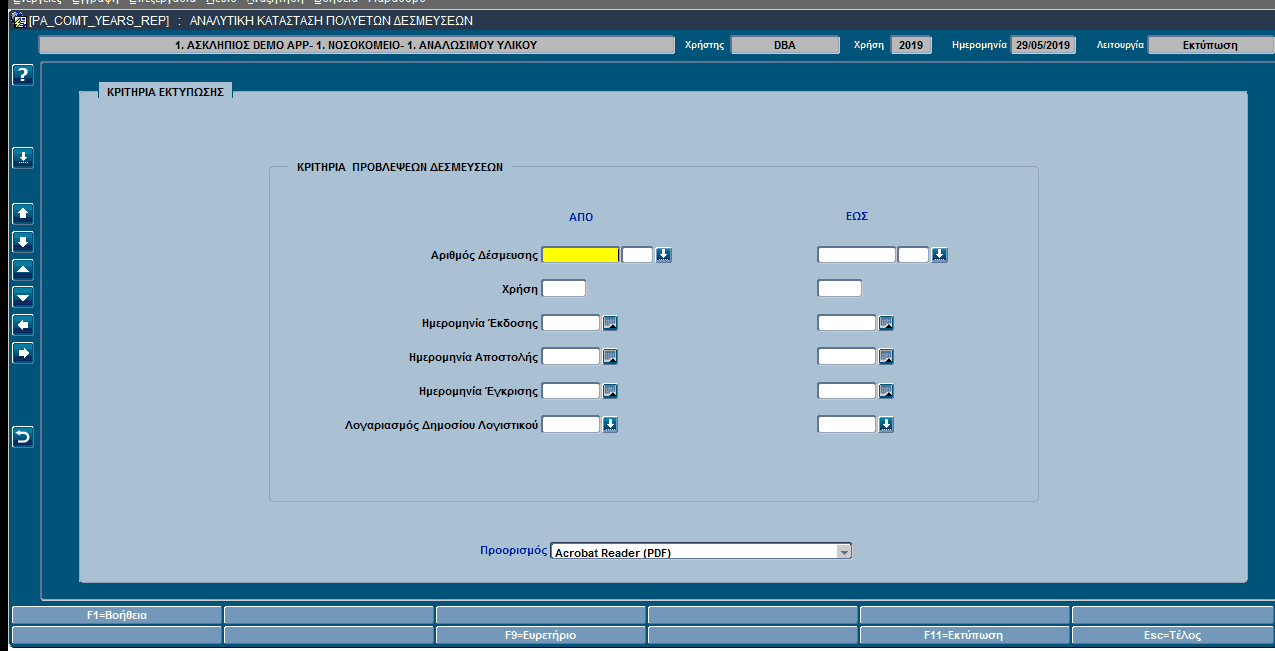Click the left arrow navigation icon
The width and height of the screenshot is (1275, 651).
click(23, 325)
